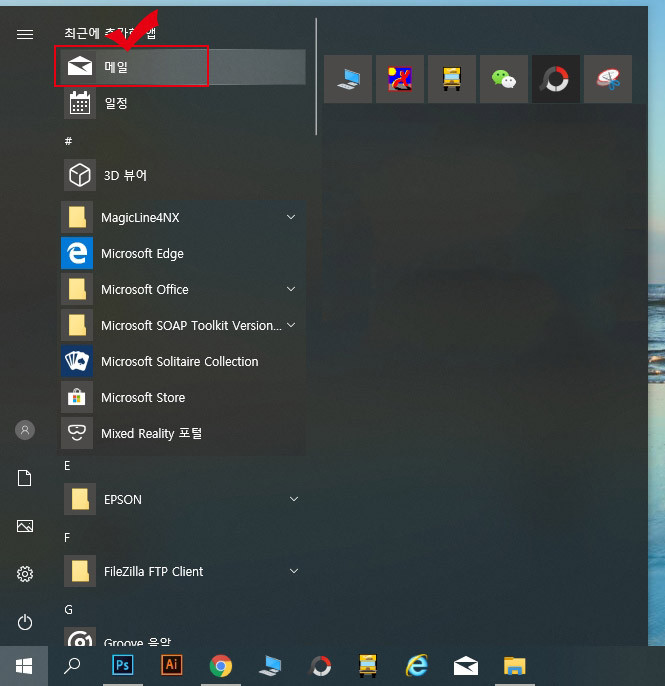Click the circular red-gray logo on the taskbar
The width and height of the screenshot is (665, 686).
tap(320, 666)
